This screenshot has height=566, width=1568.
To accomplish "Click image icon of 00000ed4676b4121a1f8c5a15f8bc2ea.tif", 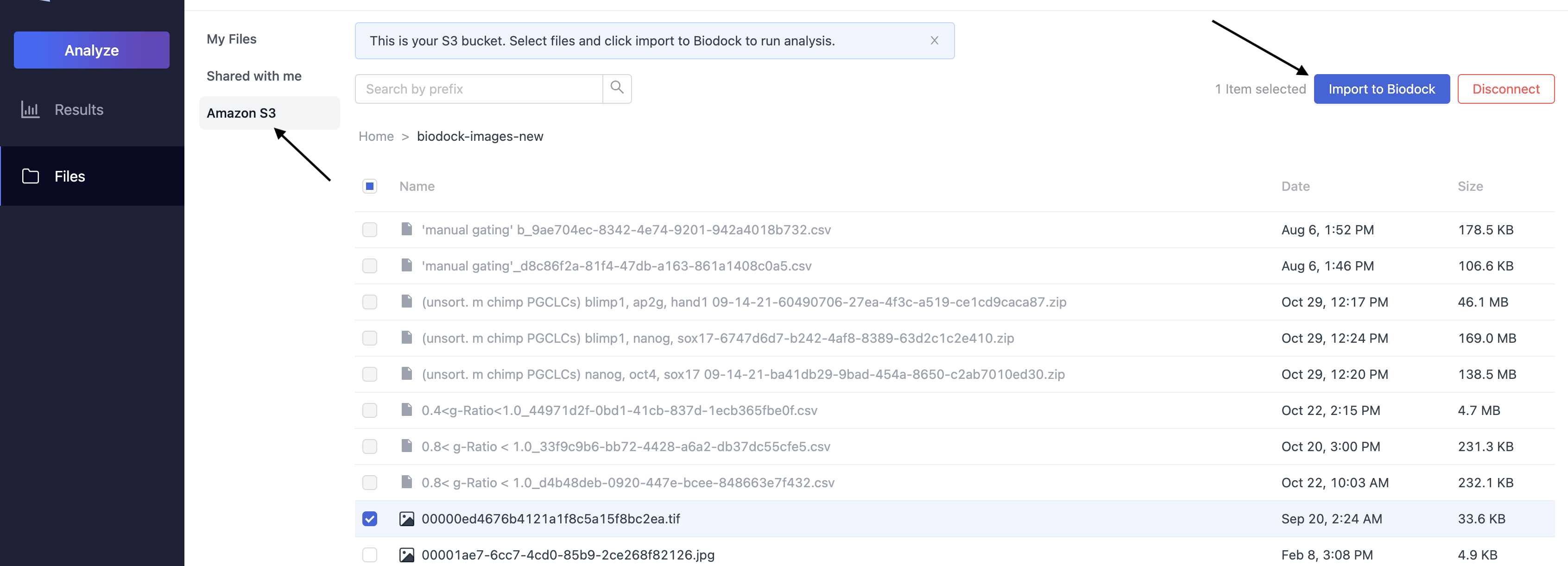I will click(406, 519).
